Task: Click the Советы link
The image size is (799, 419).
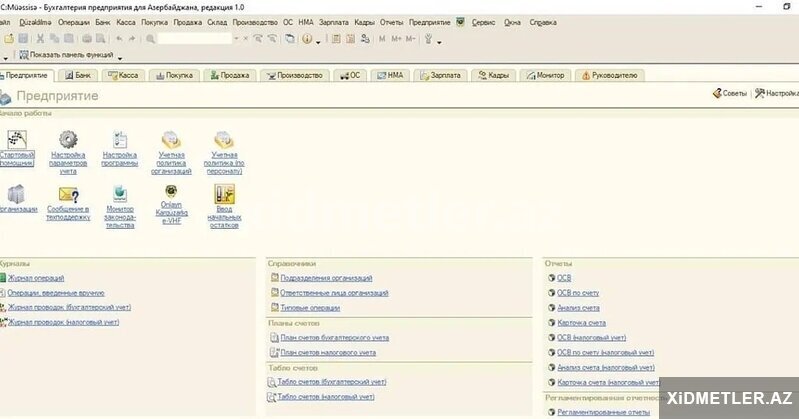Action: [730, 93]
